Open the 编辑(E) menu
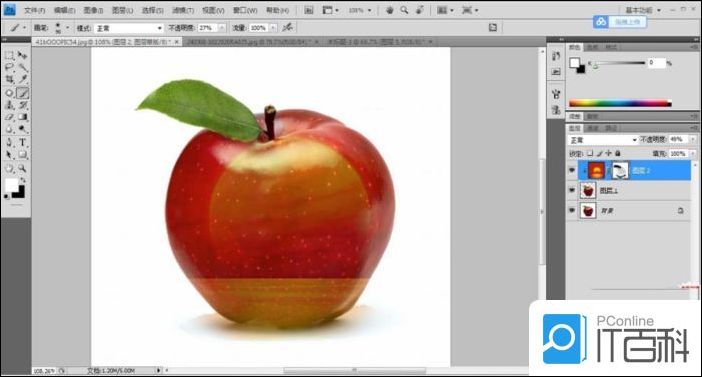Image resolution: width=702 pixels, height=377 pixels. (x=64, y=10)
